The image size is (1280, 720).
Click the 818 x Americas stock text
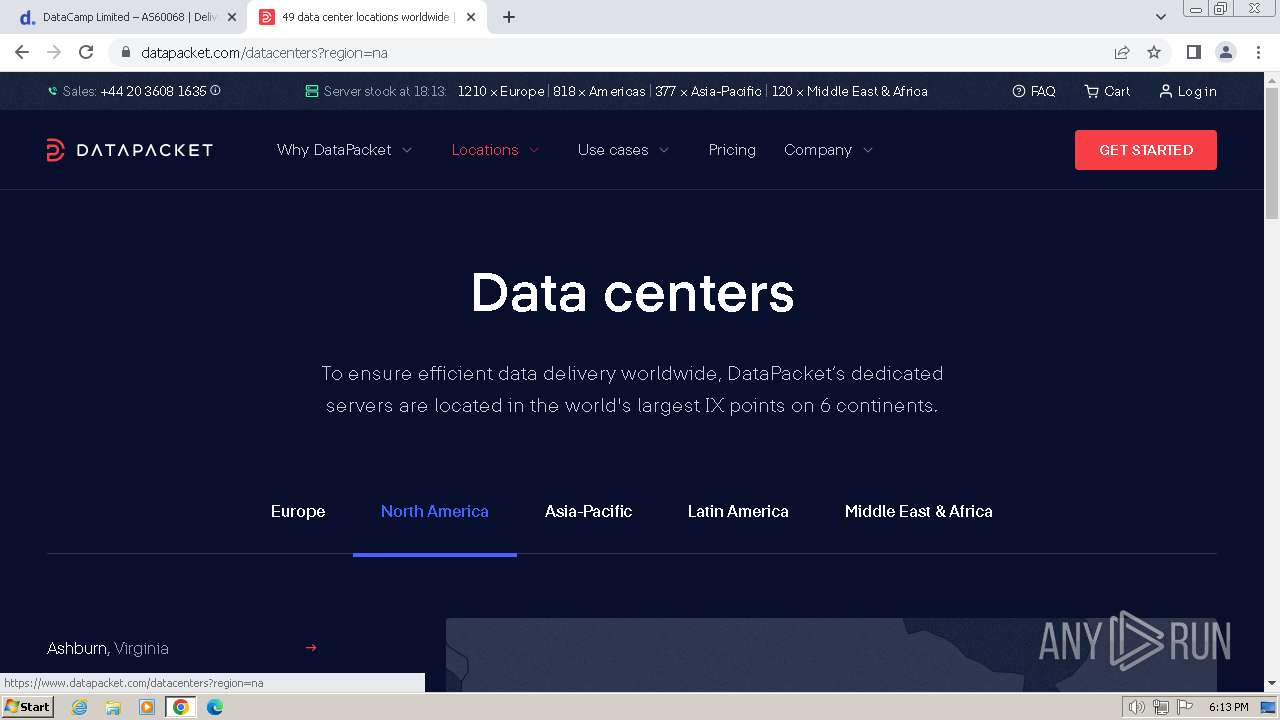[599, 91]
